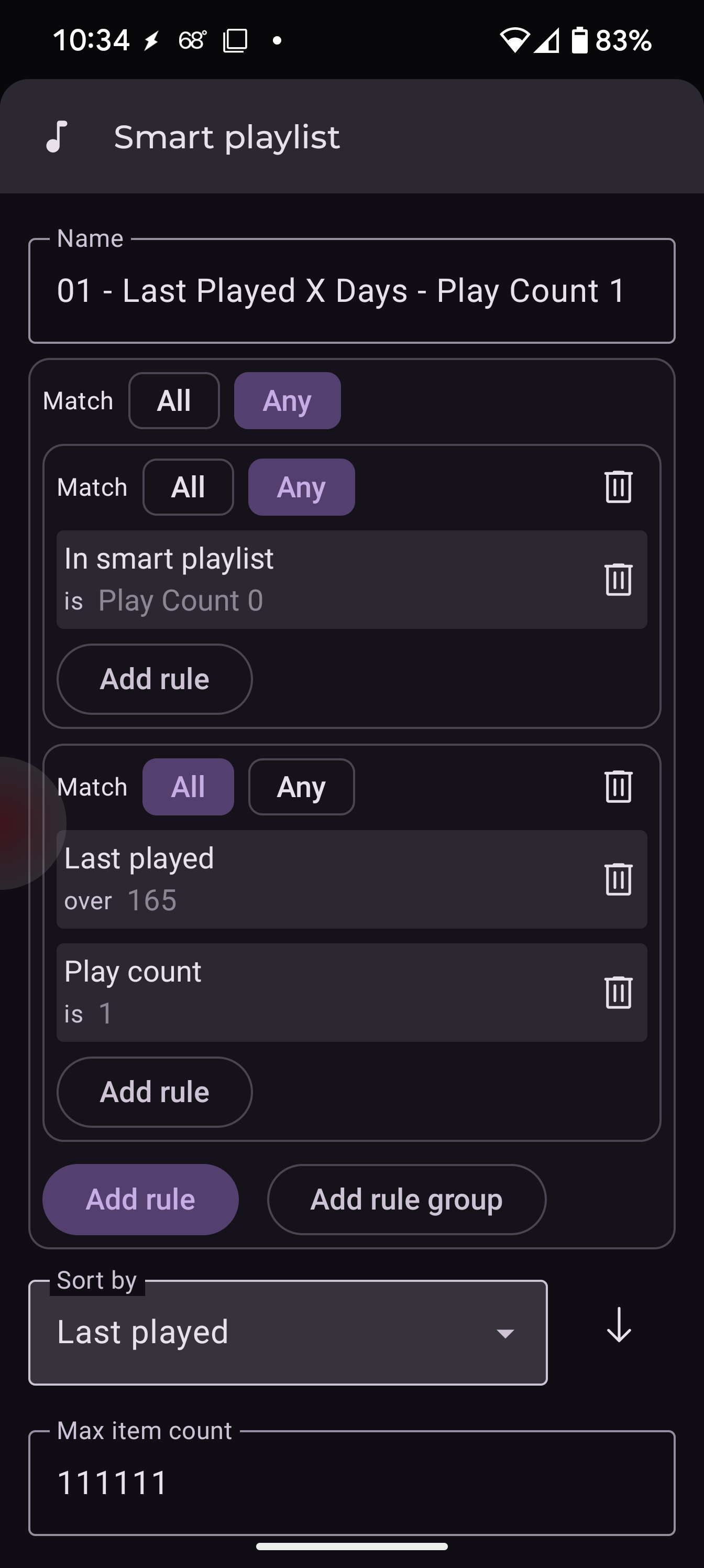This screenshot has height=1568, width=704.
Task: Set top-level match to All
Action: [174, 400]
